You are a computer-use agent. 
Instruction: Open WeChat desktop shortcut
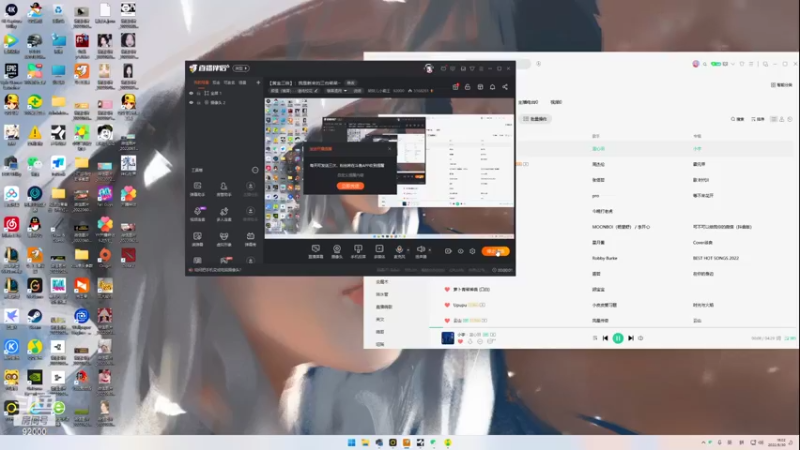tap(35, 166)
